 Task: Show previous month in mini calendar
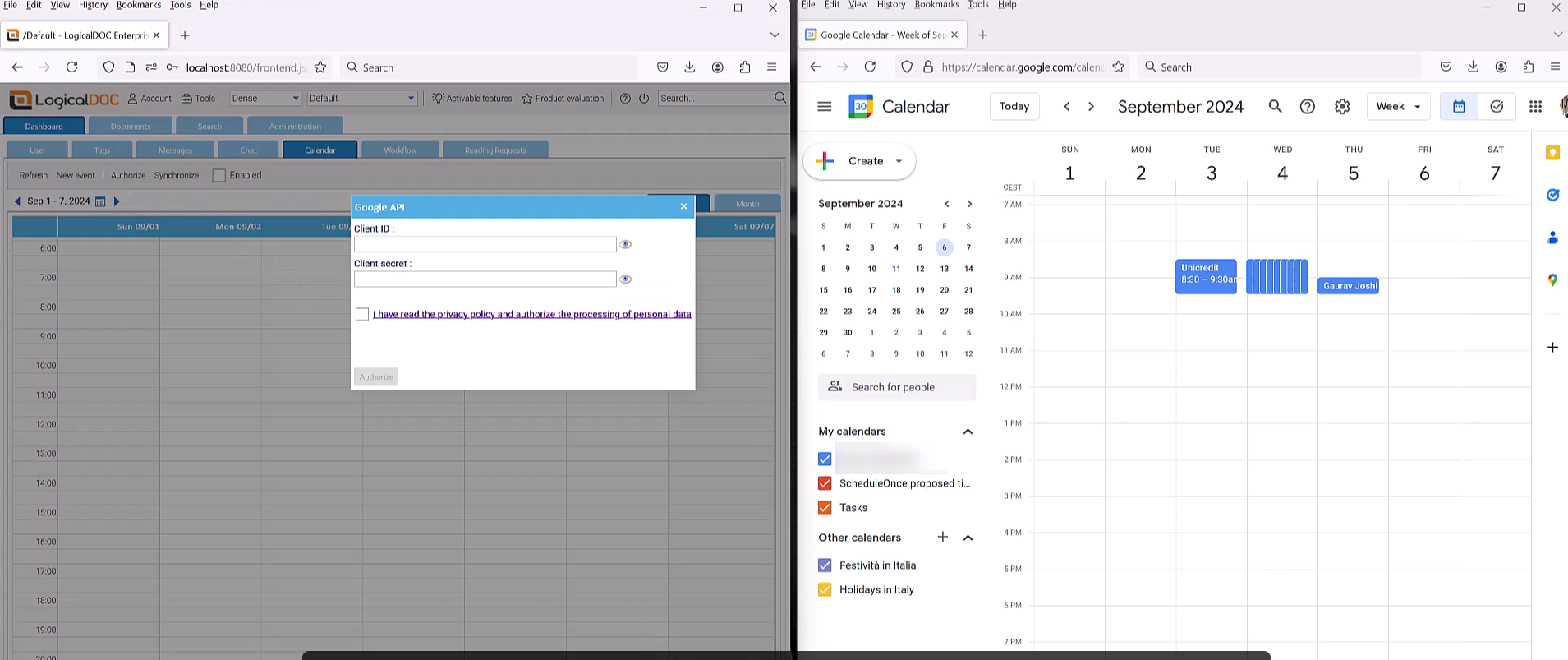(946, 204)
